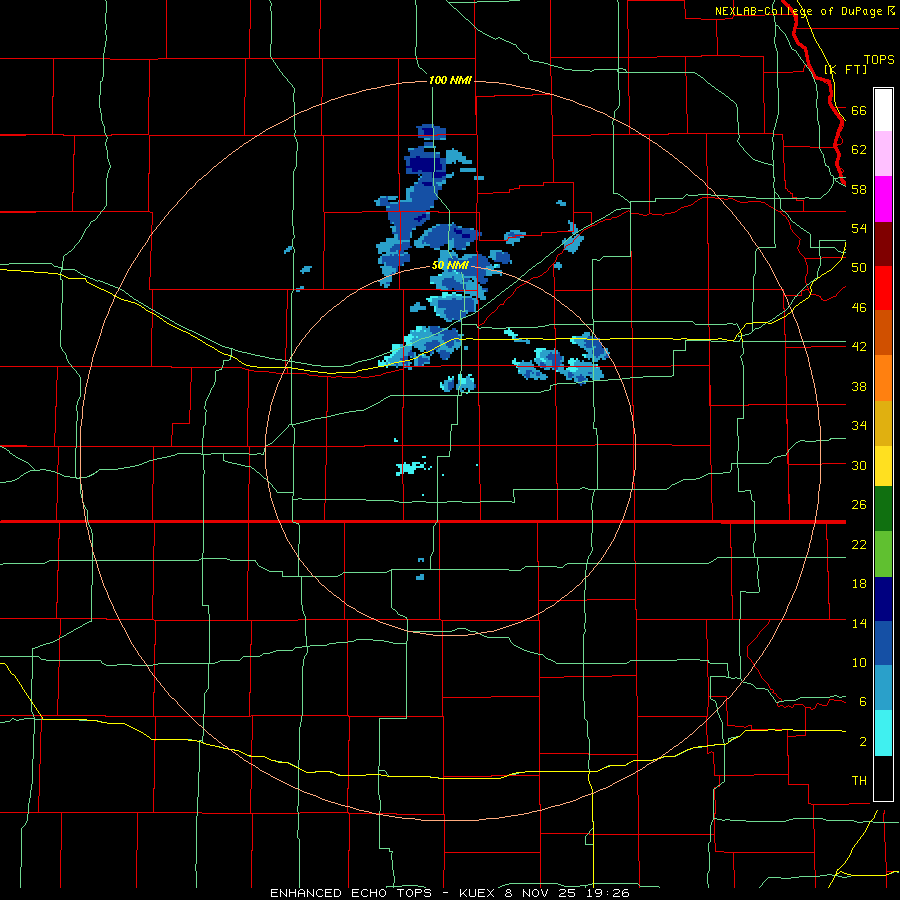Click the NEXLAB-College of DuPage credit text
Viewport: 900px width, 900px height.
tap(798, 11)
